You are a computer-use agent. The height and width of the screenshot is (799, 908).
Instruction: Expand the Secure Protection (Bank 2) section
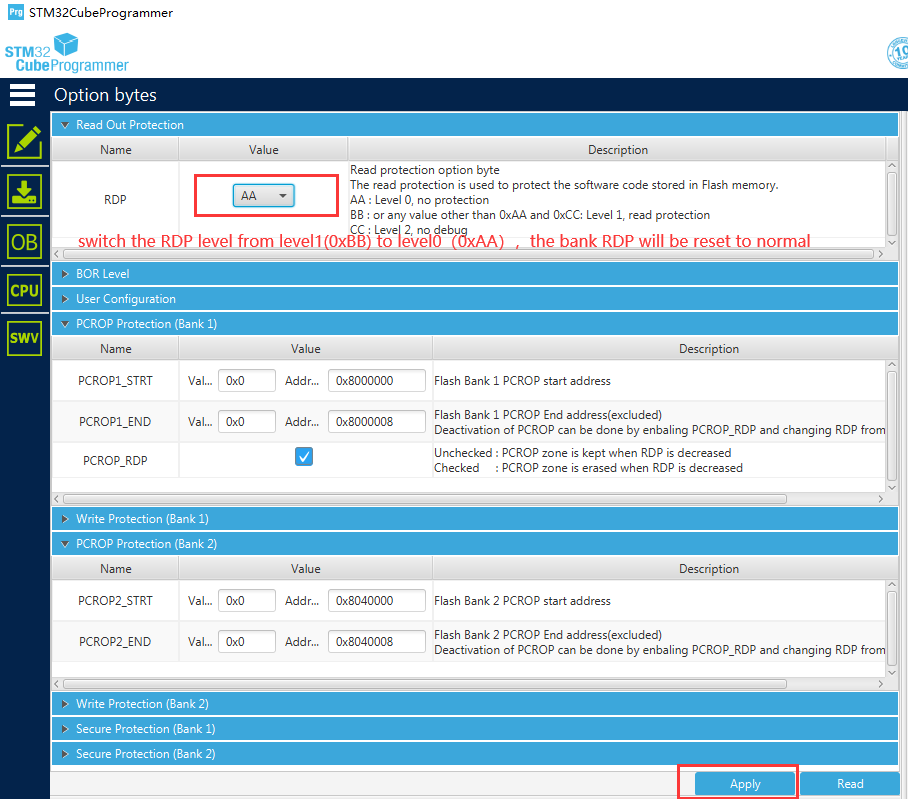[x=475, y=754]
